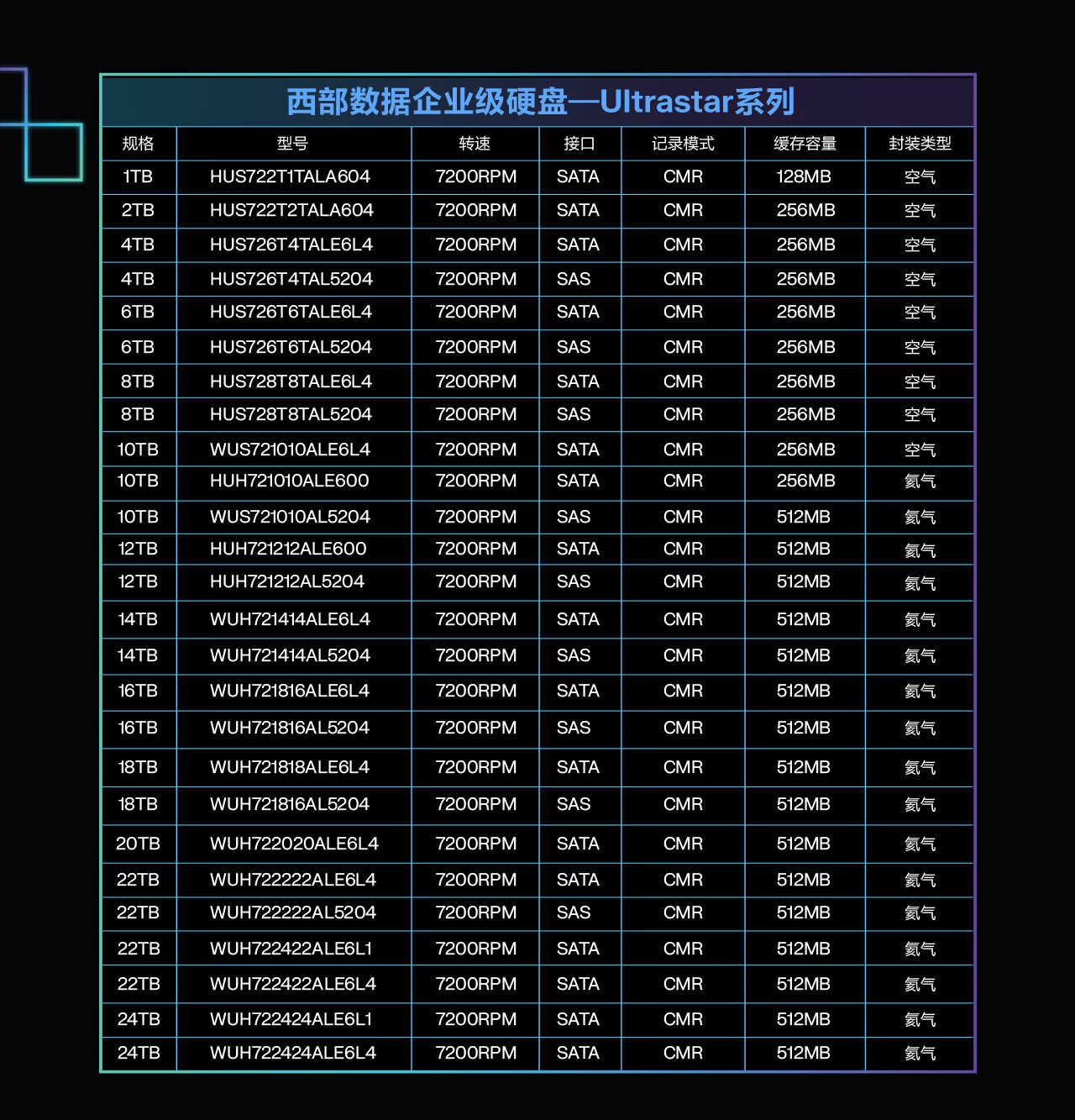The height and width of the screenshot is (1120, 1075).
Task: Select model WUH722424ALE6L4
Action: (293, 1053)
